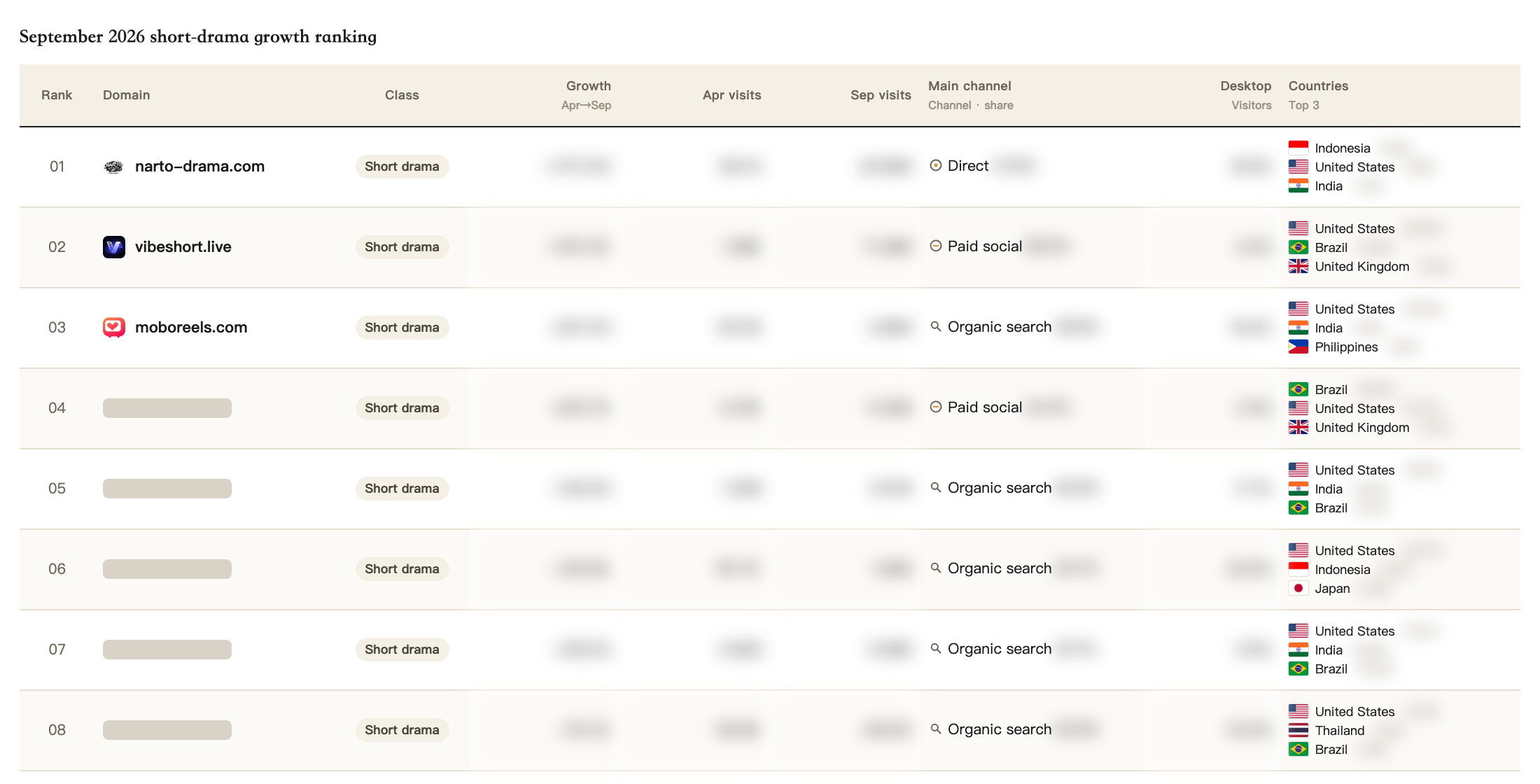Viewport: 1540px width, 784px height.
Task: Click the vibeshort.live purple logo icon
Action: (x=114, y=247)
